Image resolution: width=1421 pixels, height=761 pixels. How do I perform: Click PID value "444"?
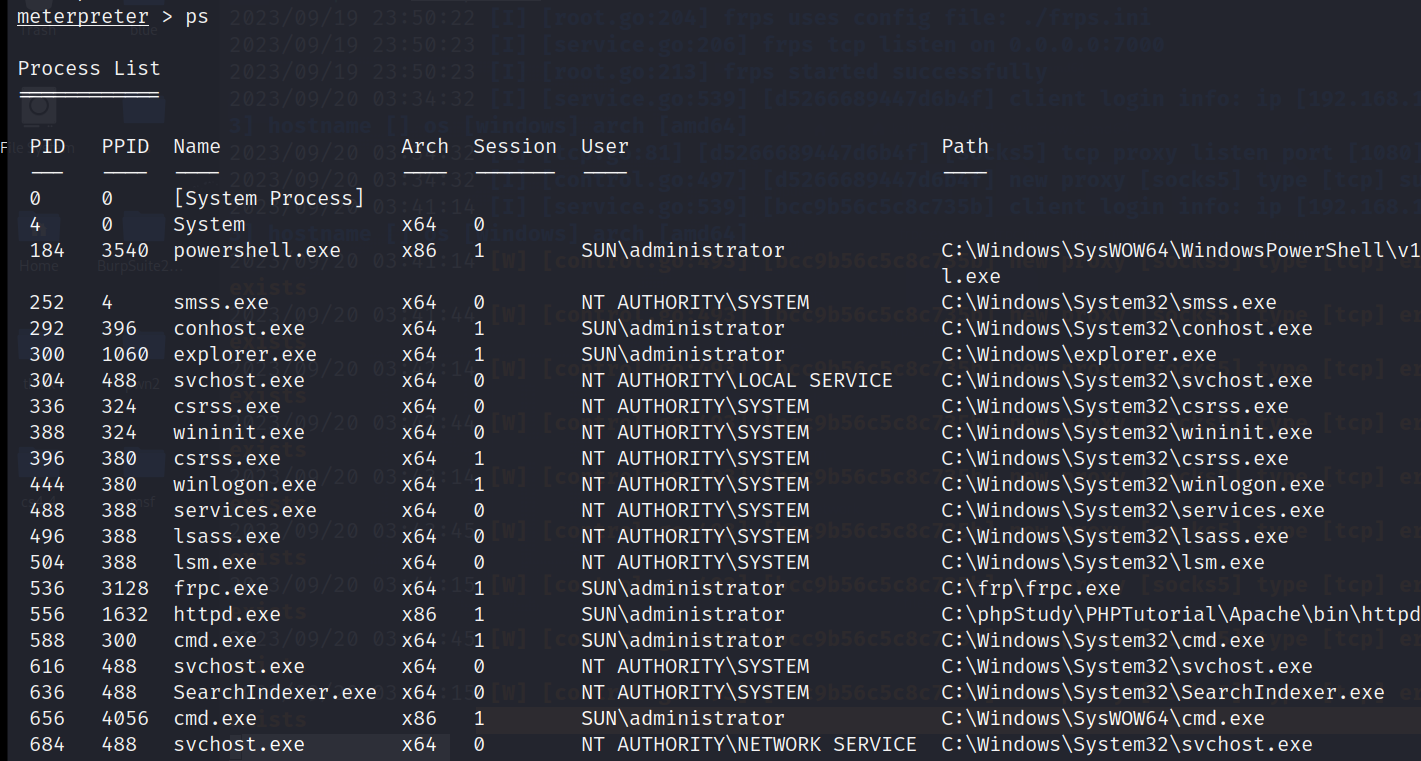[x=47, y=484]
